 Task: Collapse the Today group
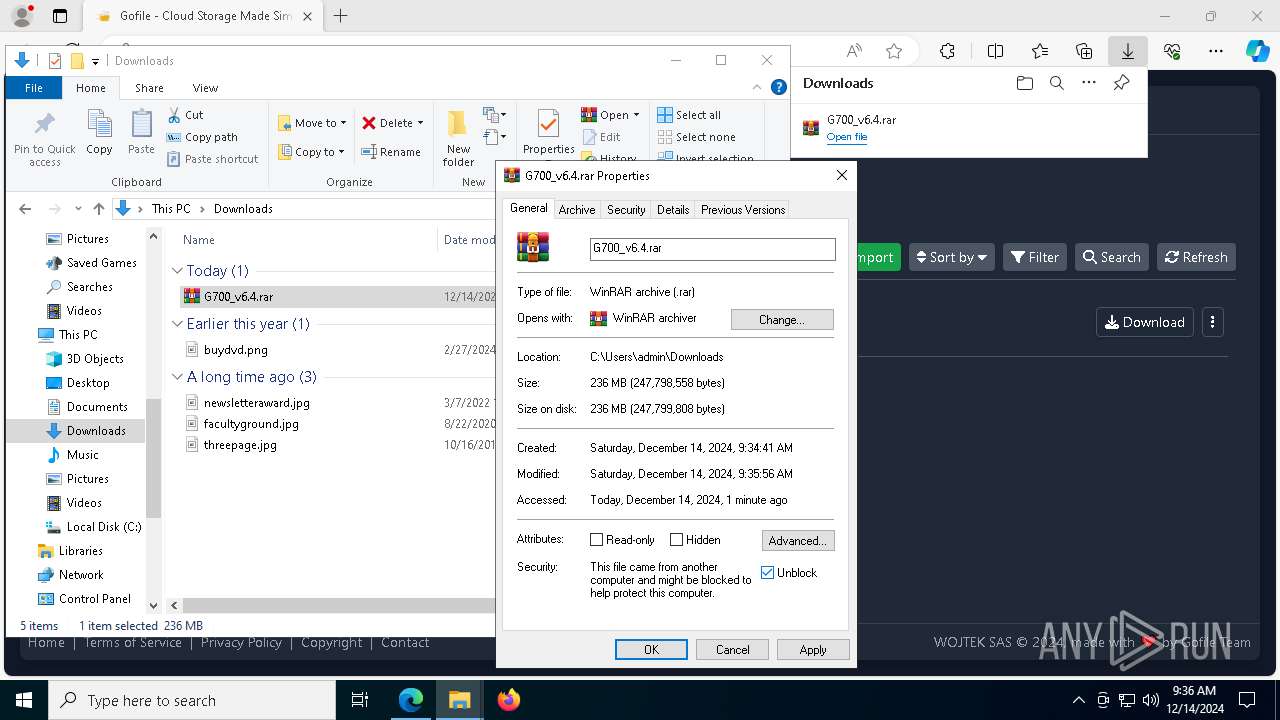click(177, 271)
